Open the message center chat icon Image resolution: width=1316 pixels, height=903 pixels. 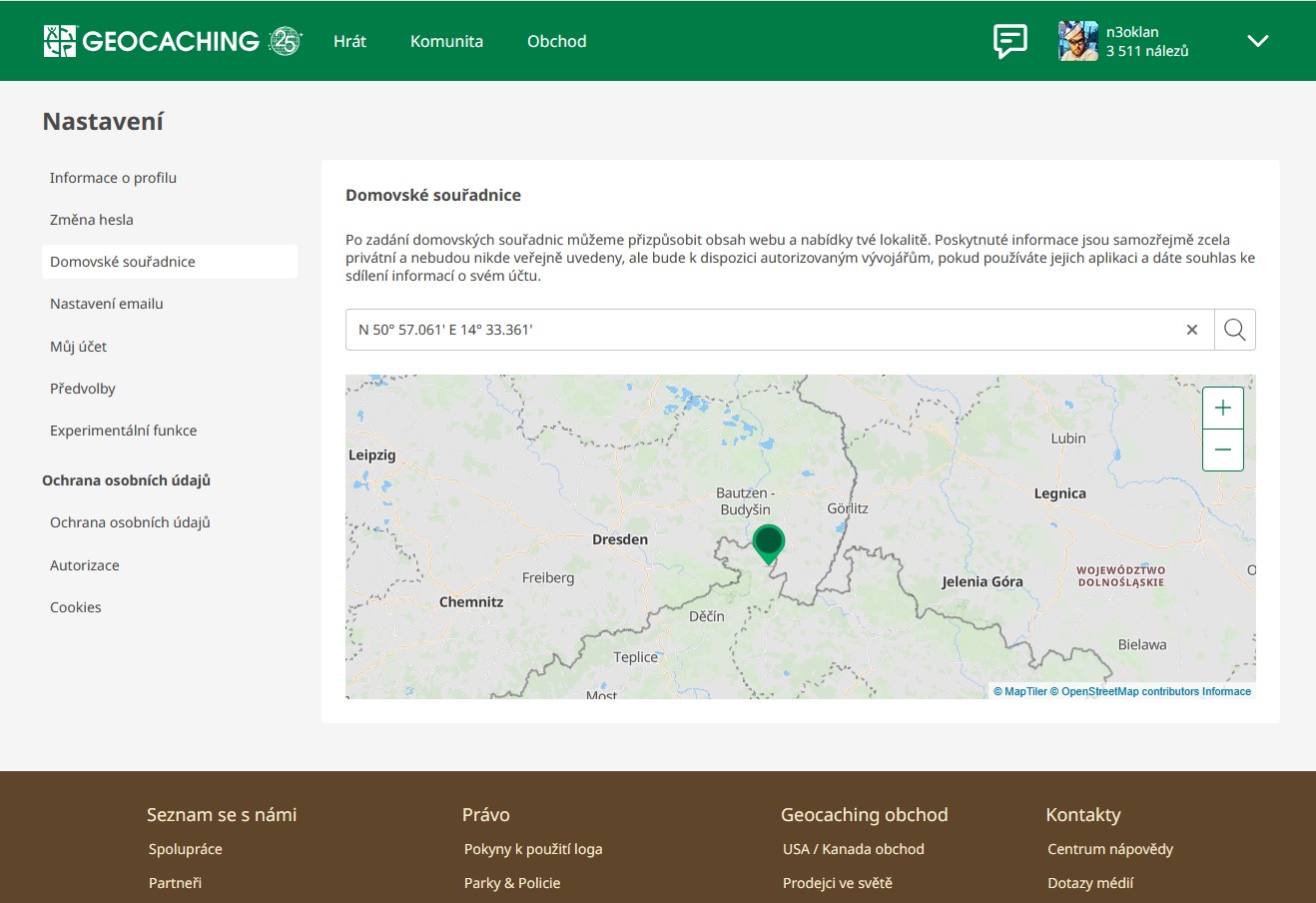coord(1009,41)
